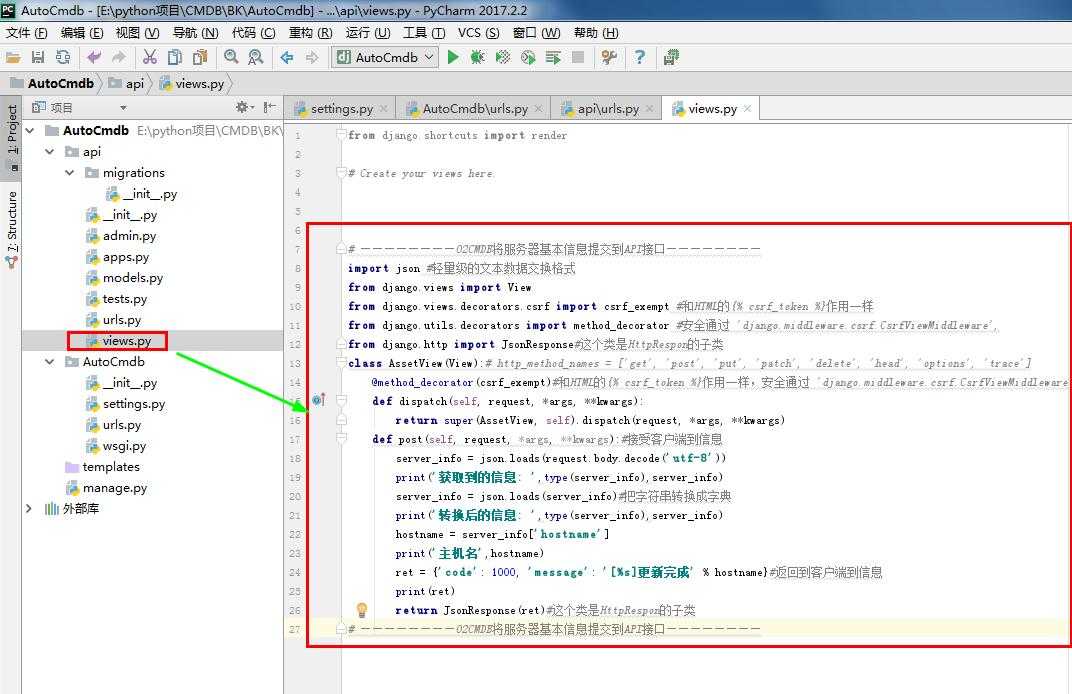
Task: Click the Undo toolbar icon
Action: pyautogui.click(x=94, y=58)
